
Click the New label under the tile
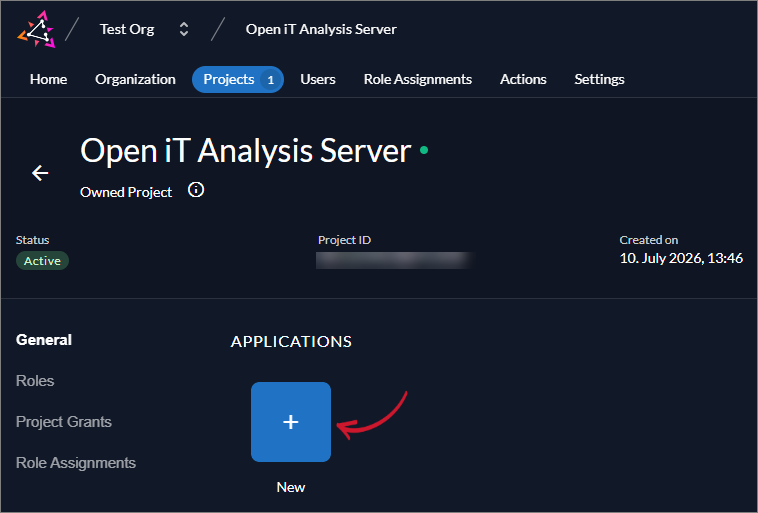[291, 487]
